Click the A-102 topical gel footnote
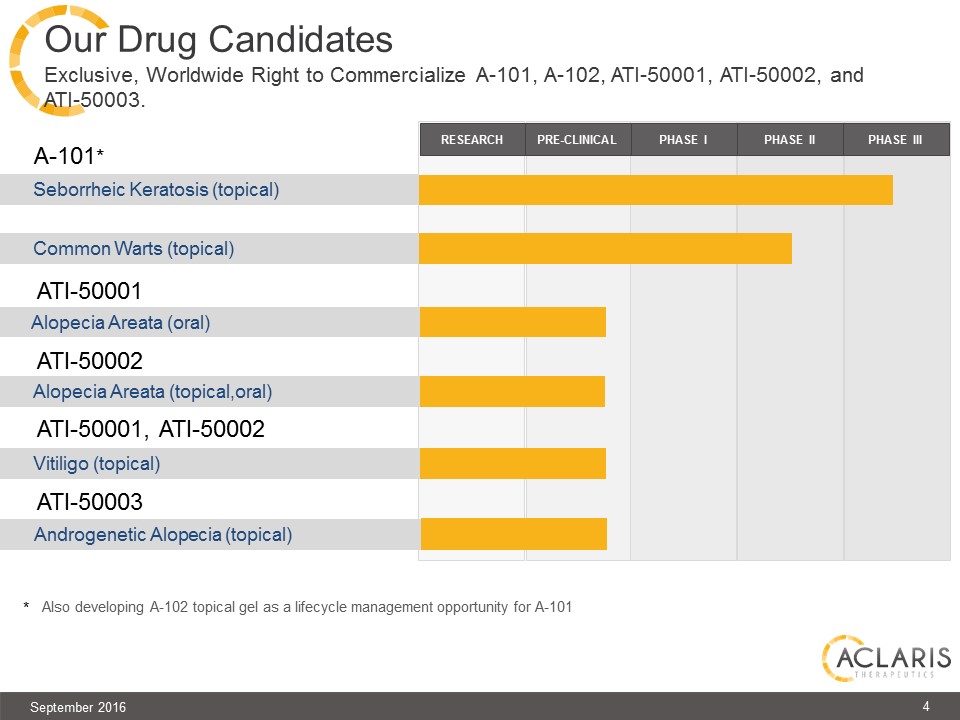960x720 pixels. pyautogui.click(x=306, y=606)
